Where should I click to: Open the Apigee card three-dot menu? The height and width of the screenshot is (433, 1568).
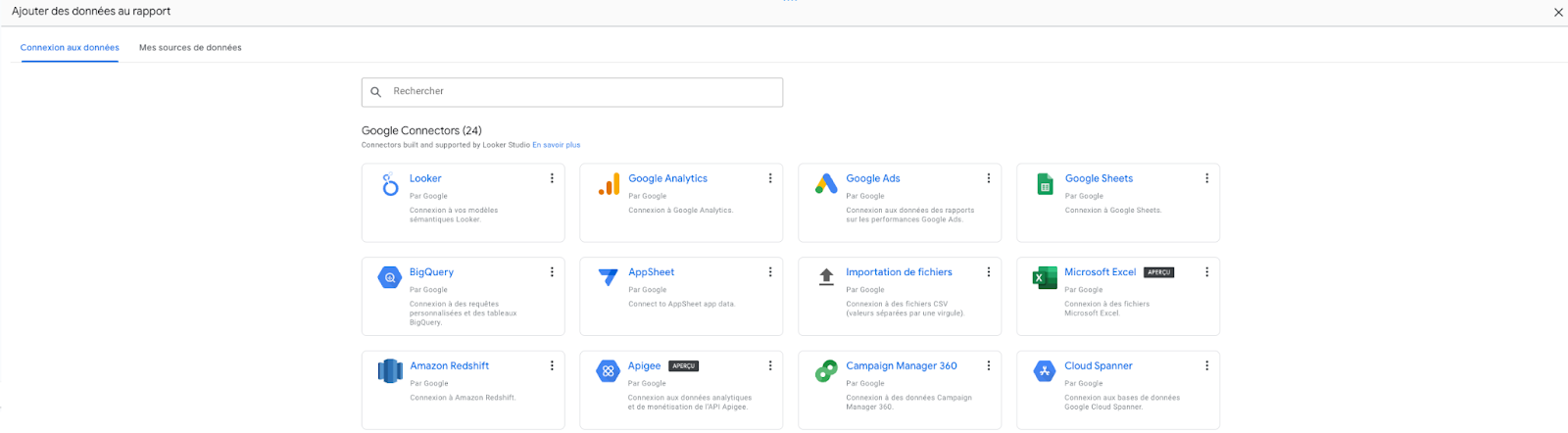770,365
